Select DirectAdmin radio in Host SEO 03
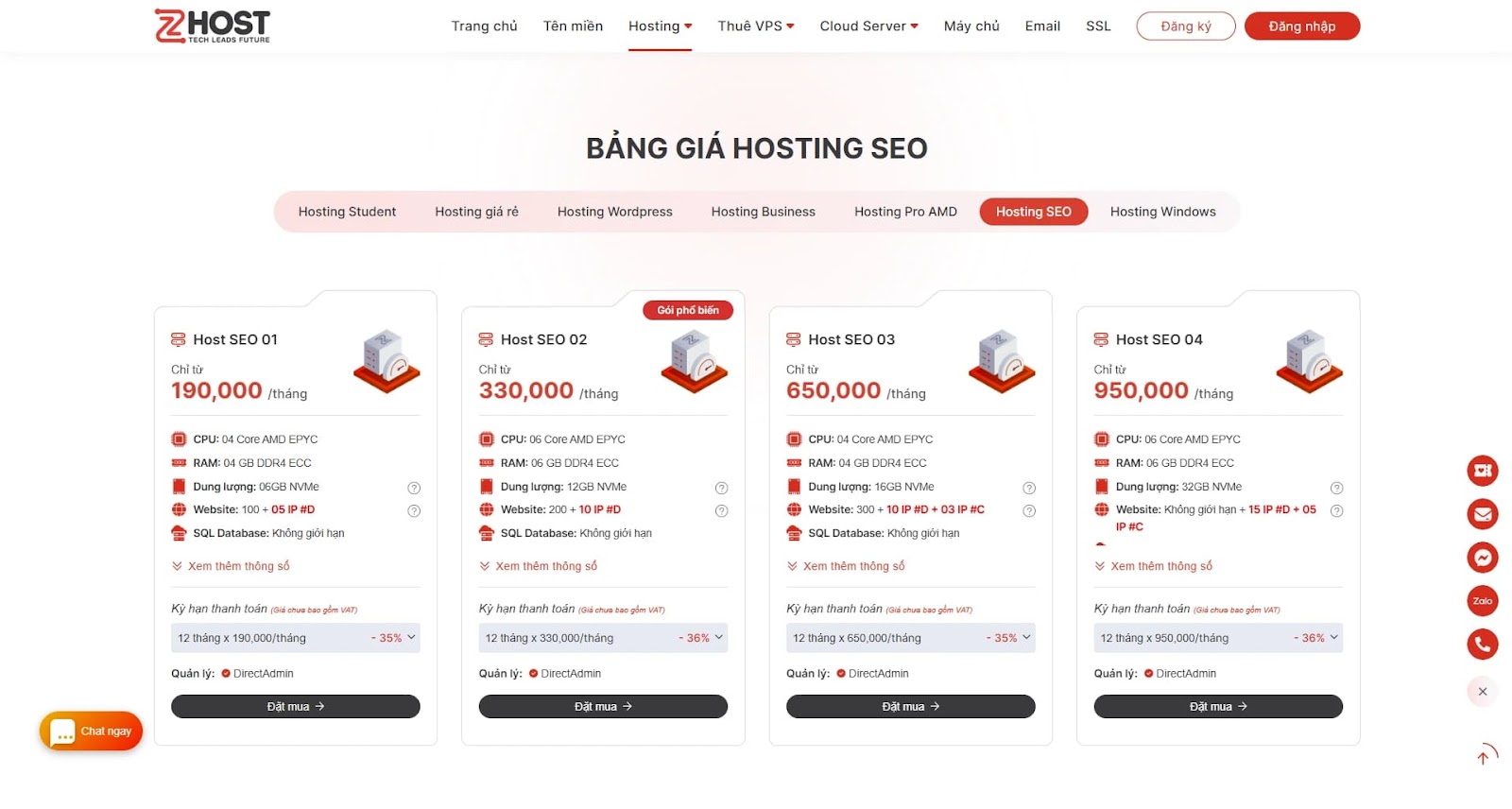The width and height of the screenshot is (1512, 809). pos(841,674)
